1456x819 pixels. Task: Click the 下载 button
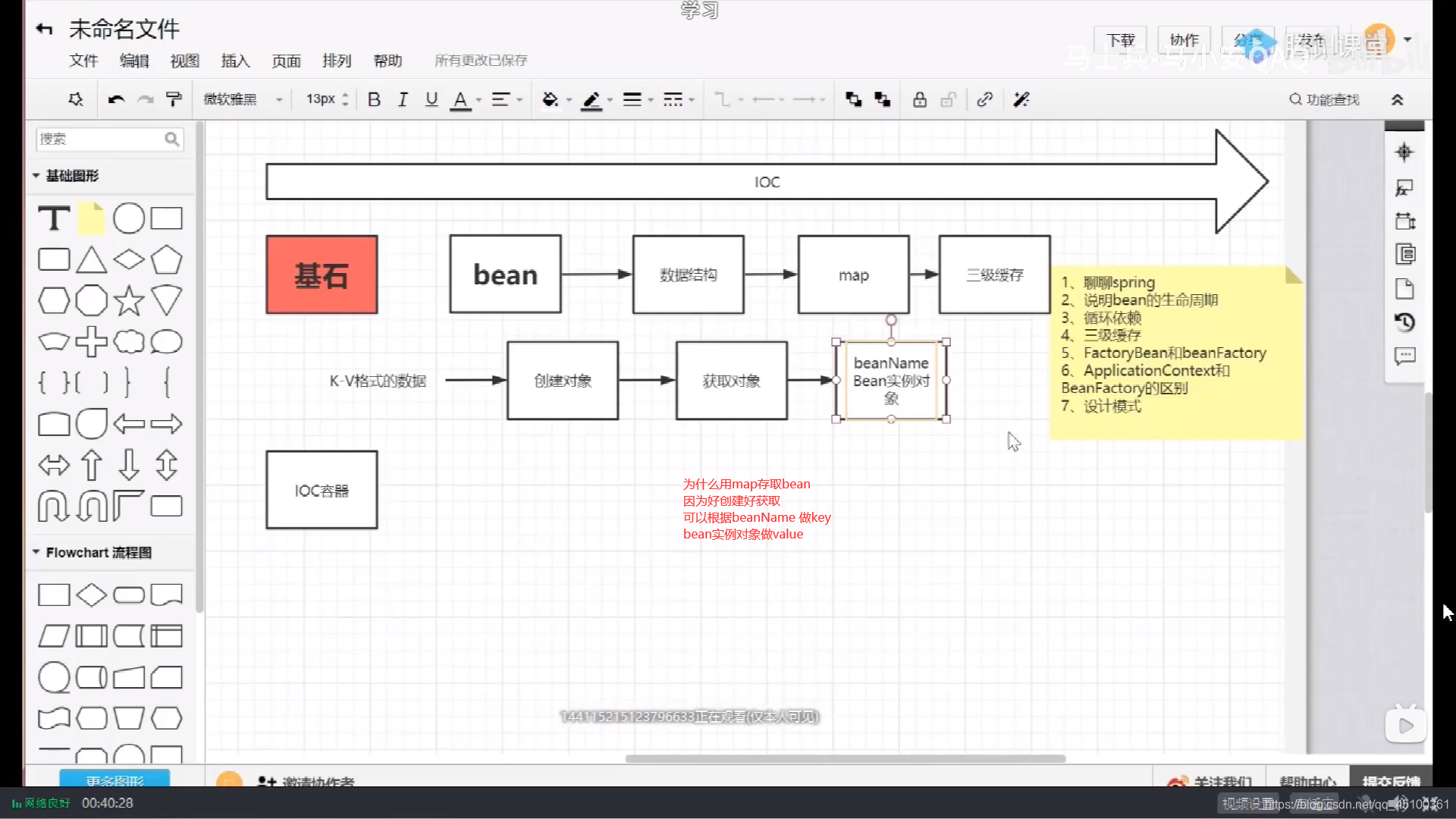pyautogui.click(x=1120, y=40)
